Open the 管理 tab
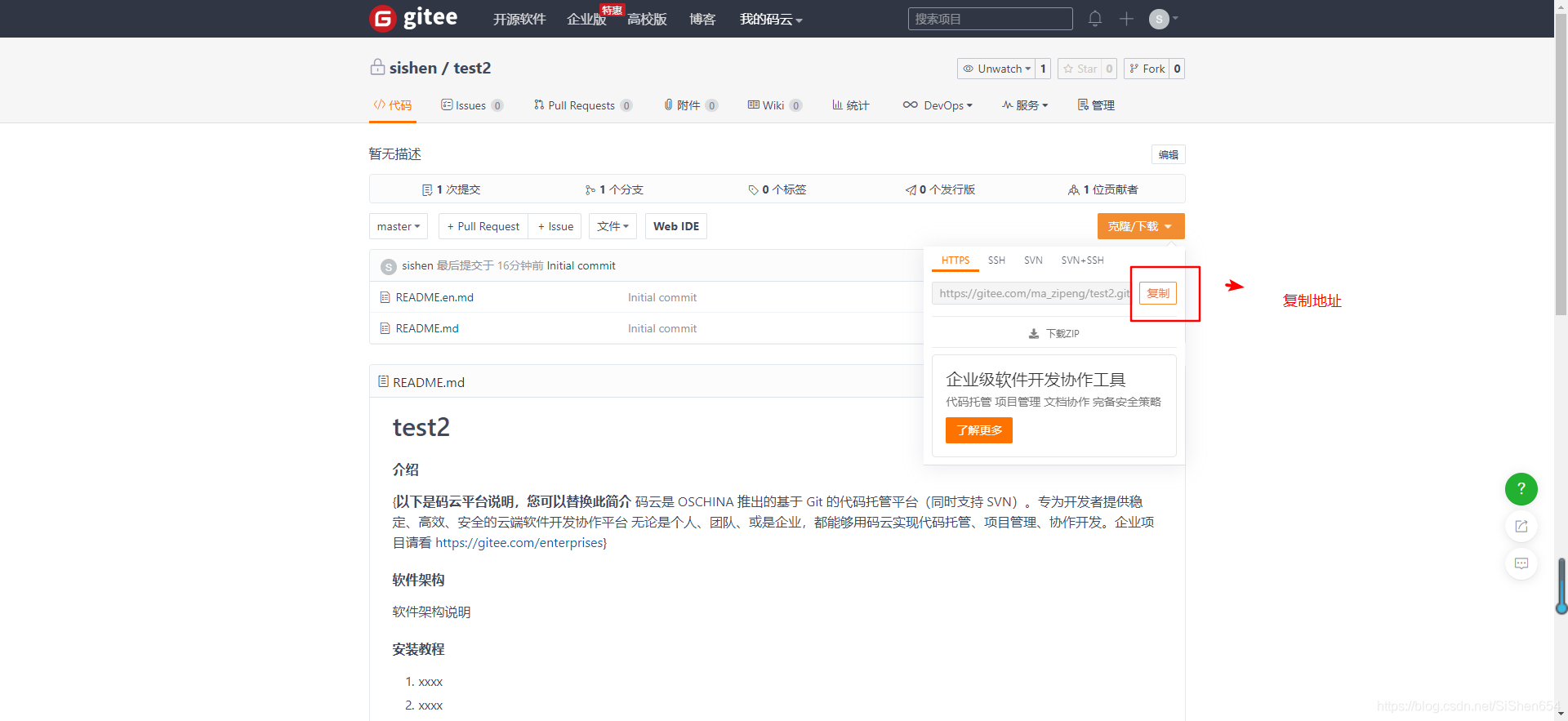Viewport: 1568px width, 721px height. 1096,105
